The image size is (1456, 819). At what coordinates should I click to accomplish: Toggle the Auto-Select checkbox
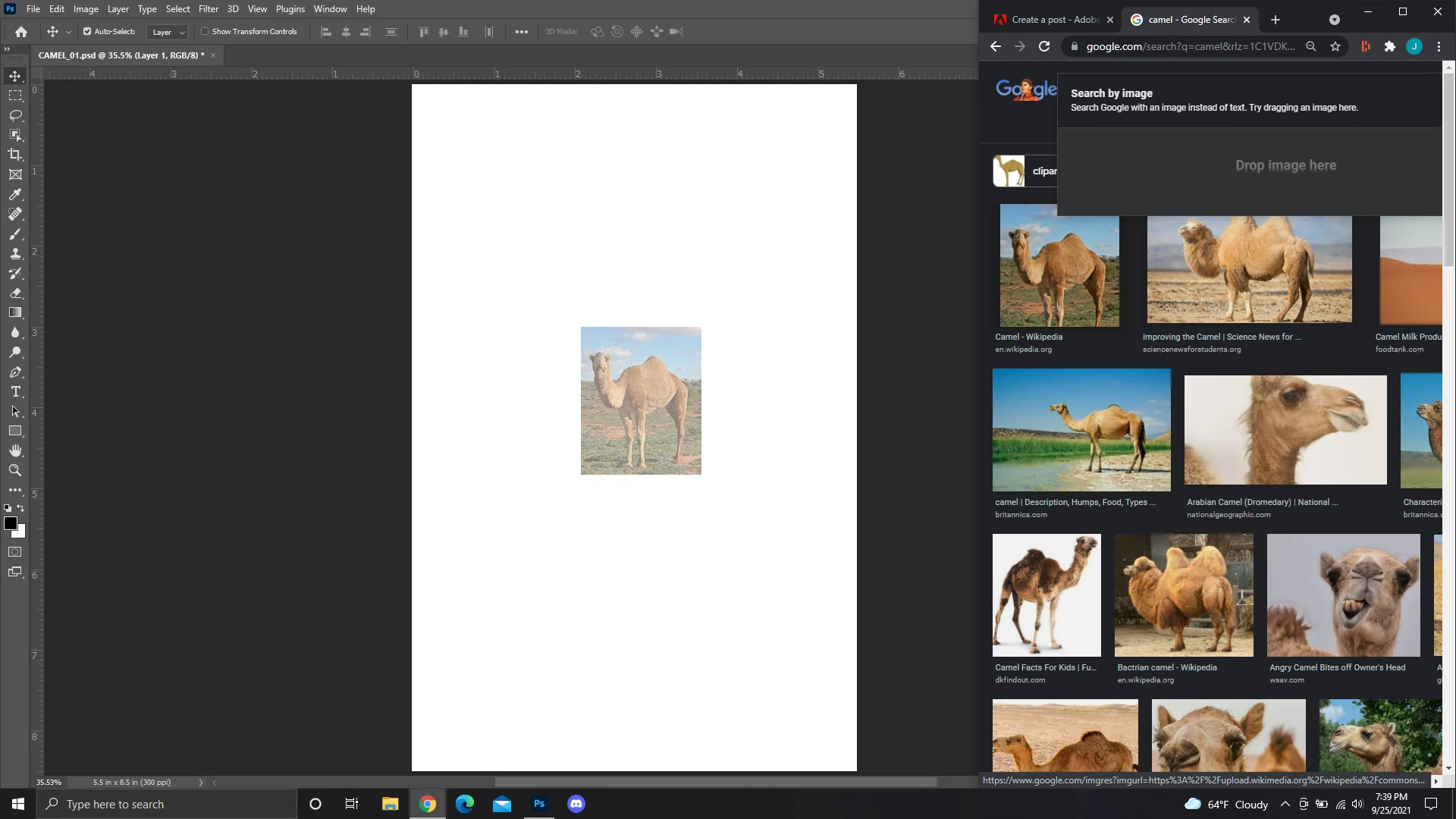tap(87, 32)
